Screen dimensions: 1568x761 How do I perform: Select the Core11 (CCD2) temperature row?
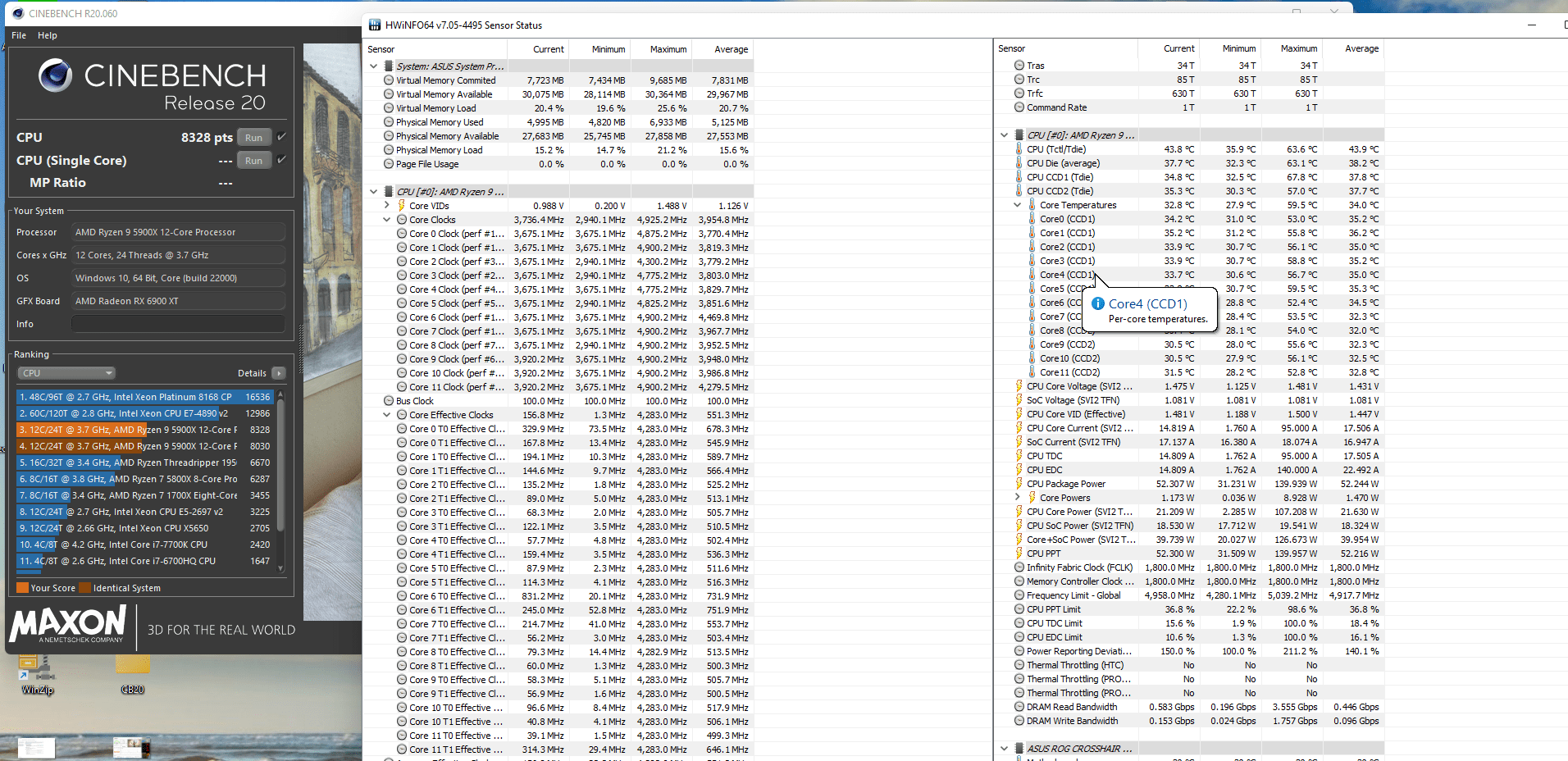1190,372
